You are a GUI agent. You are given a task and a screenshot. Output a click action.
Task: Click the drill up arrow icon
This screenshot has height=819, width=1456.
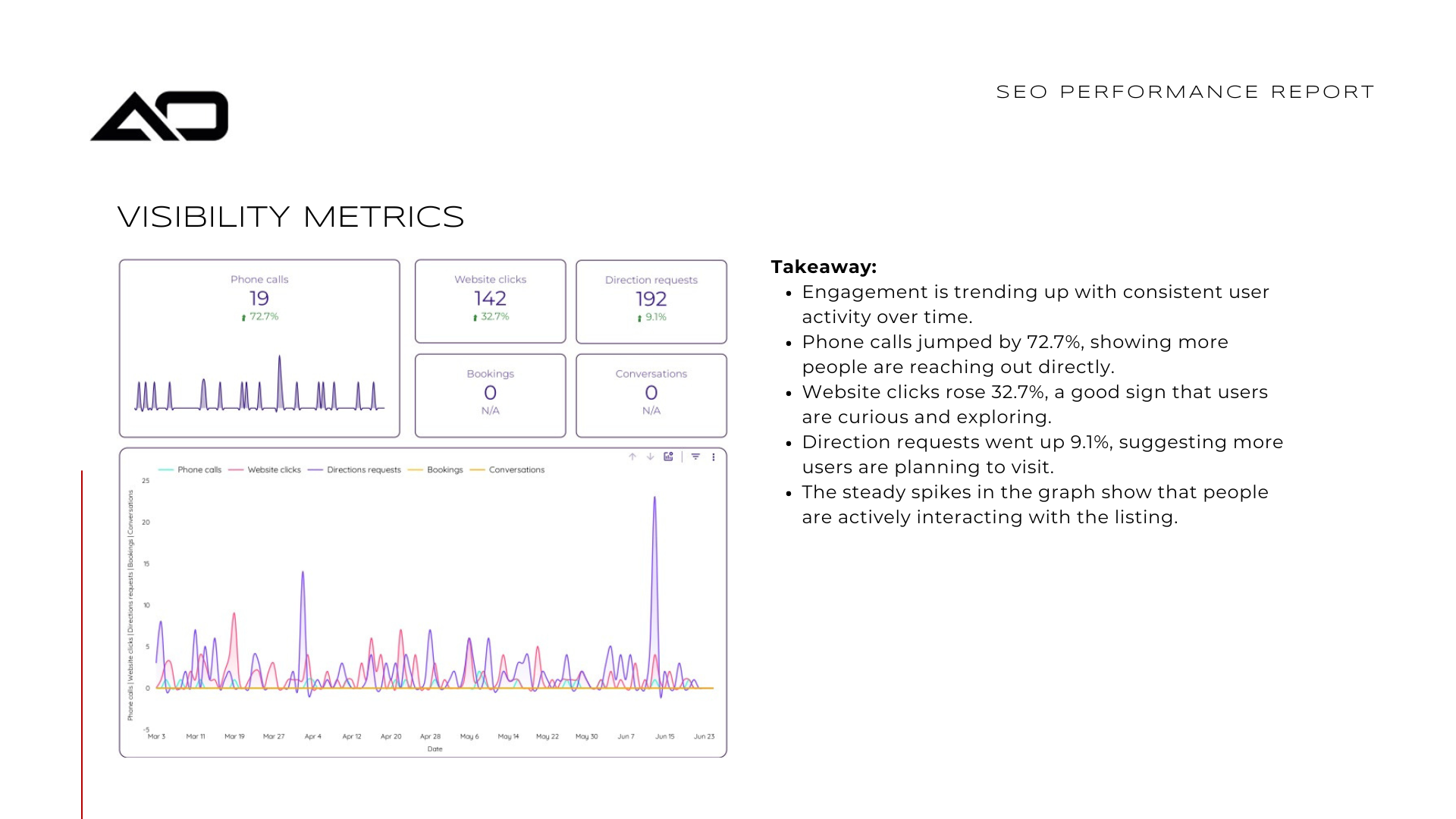click(632, 457)
